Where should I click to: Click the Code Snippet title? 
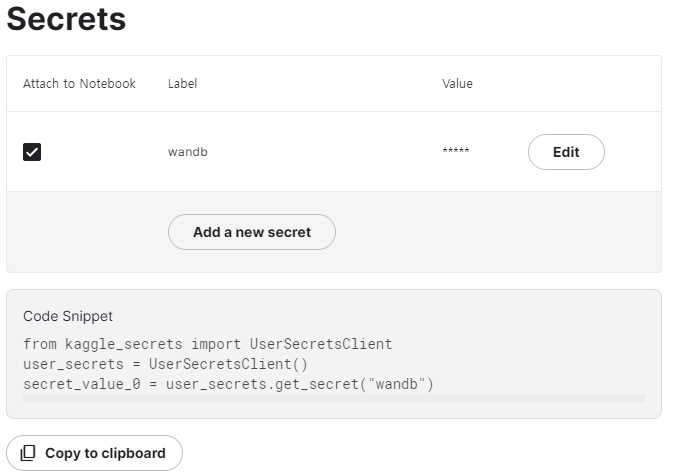[x=68, y=316]
